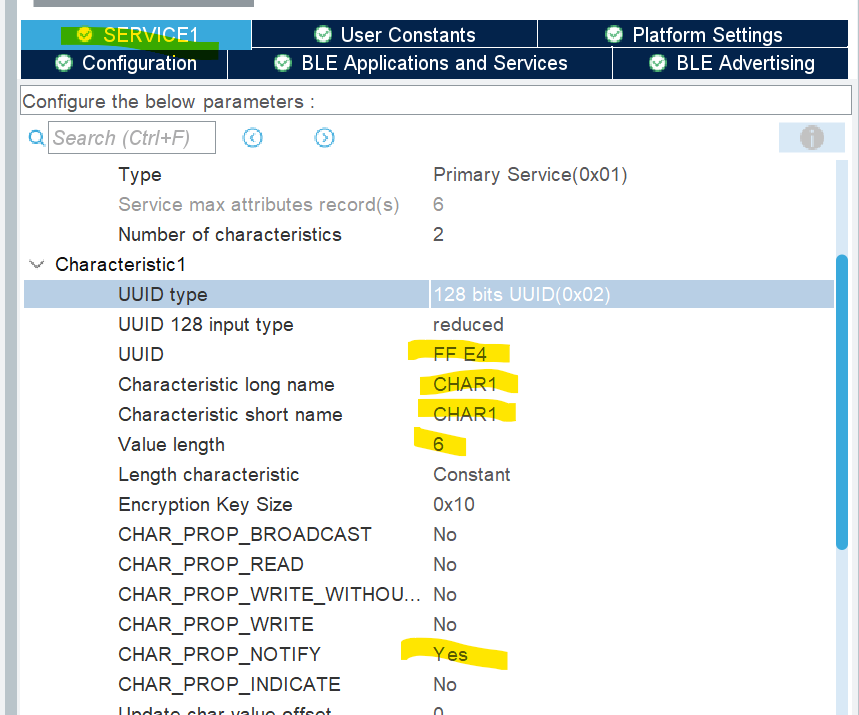Select the 'Value length' label
This screenshot has height=715, width=859.
coord(171,444)
